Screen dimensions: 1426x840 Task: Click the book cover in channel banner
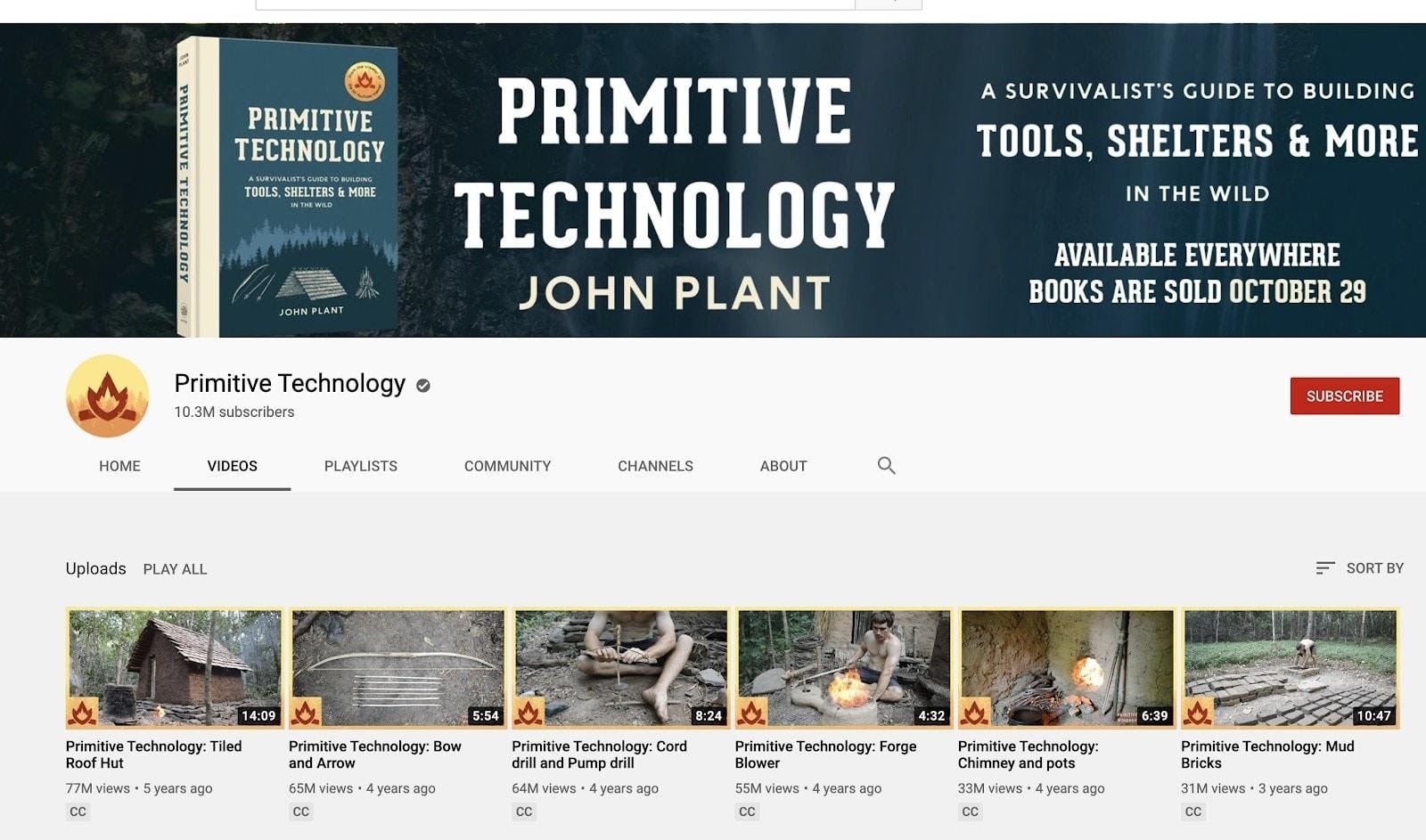click(287, 187)
